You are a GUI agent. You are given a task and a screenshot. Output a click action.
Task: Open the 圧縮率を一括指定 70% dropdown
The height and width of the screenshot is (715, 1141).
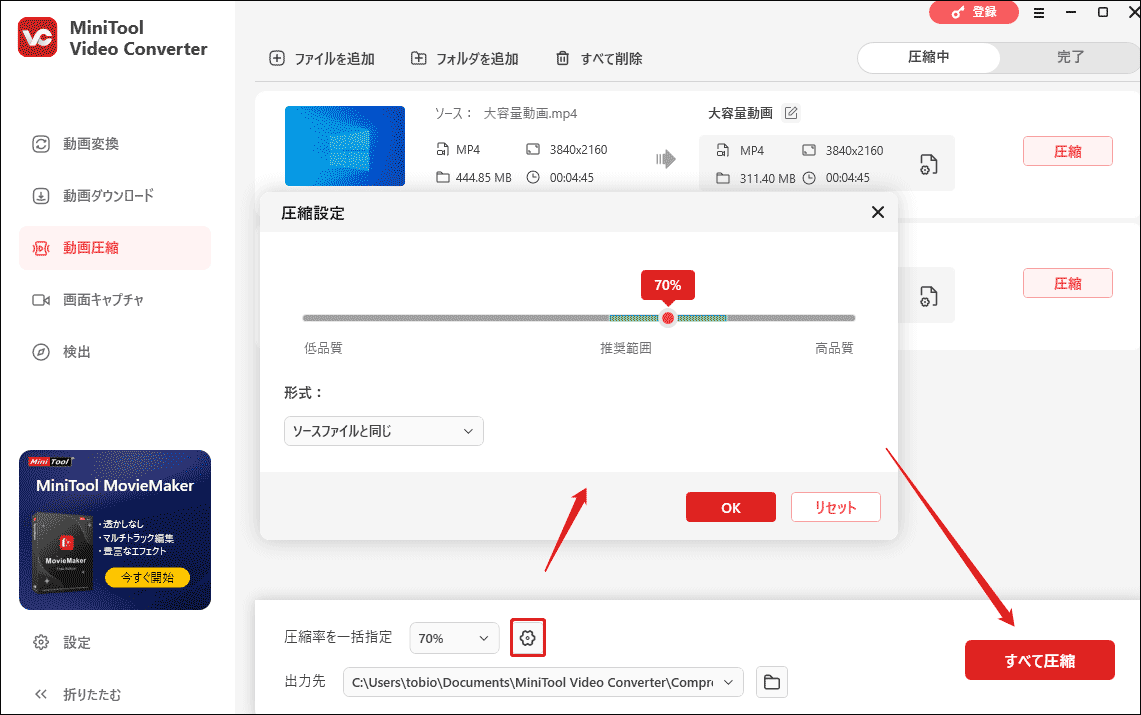pos(454,638)
